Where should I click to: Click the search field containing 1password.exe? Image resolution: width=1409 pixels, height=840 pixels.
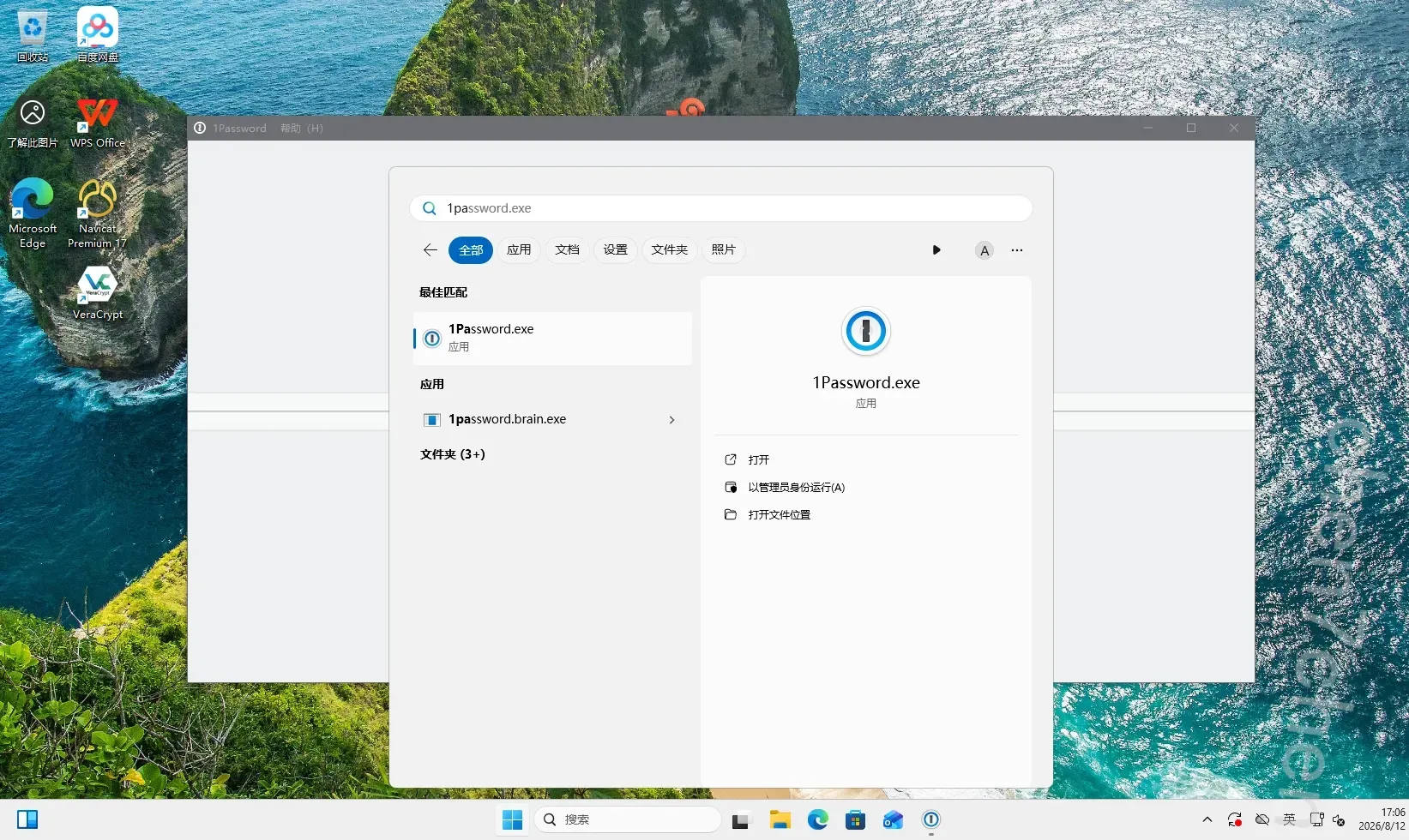click(721, 208)
